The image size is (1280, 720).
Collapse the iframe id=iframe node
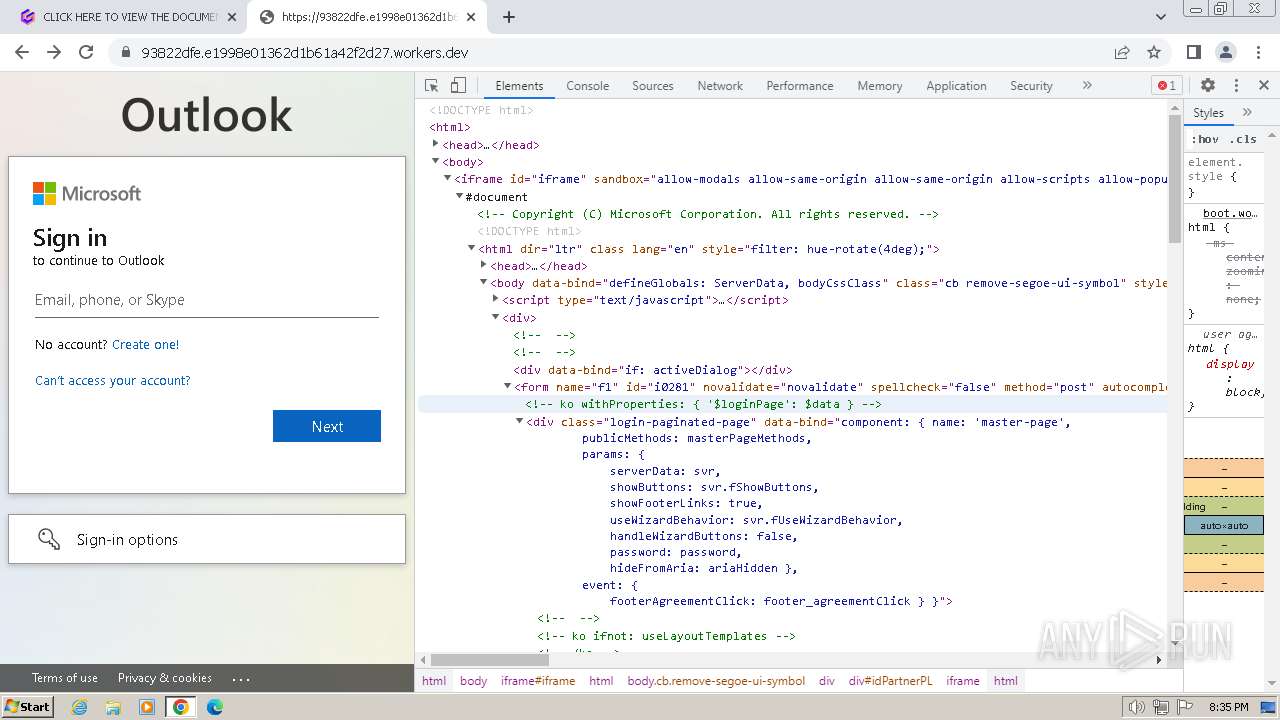447,179
